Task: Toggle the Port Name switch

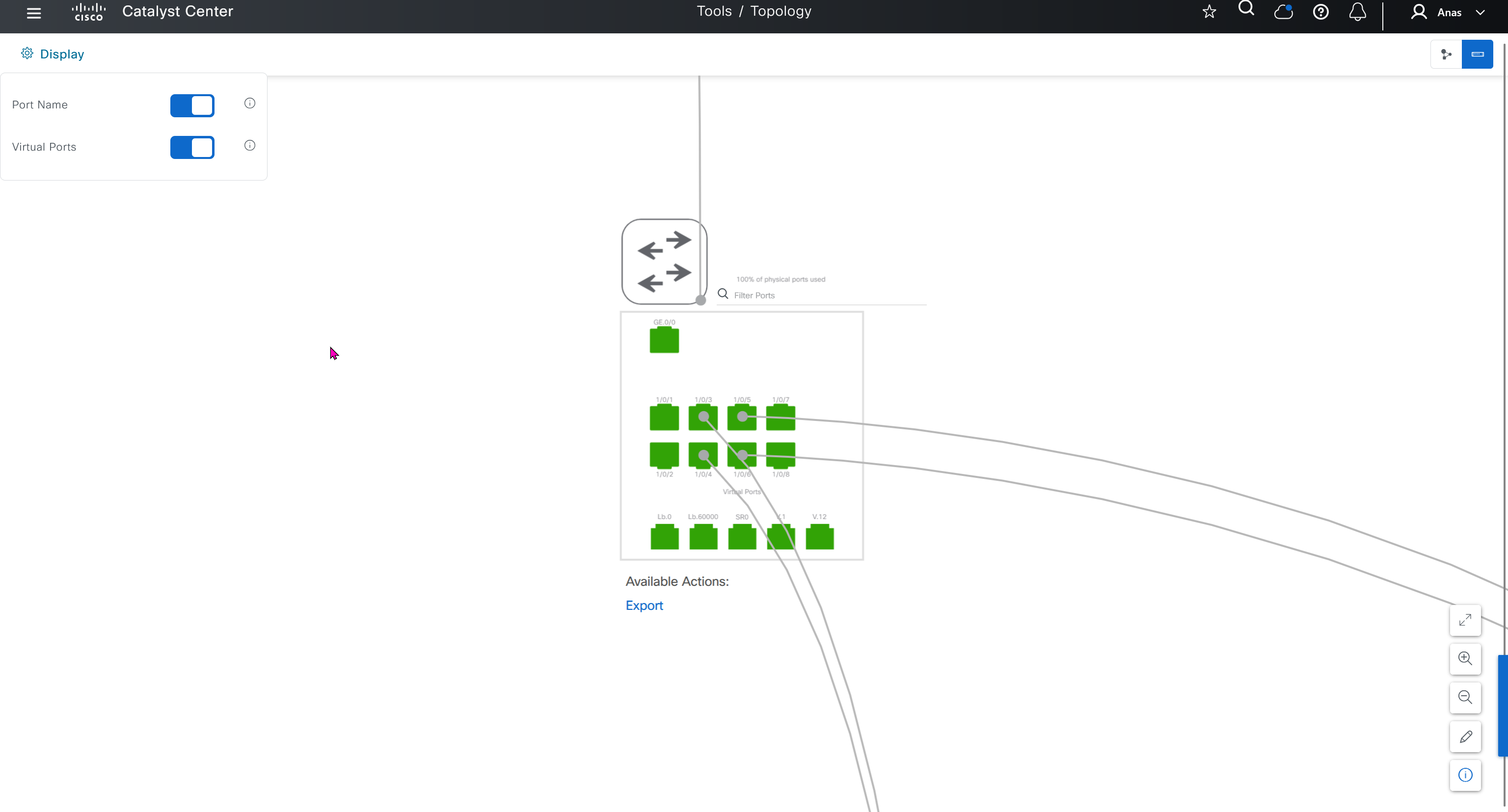Action: pyautogui.click(x=192, y=106)
